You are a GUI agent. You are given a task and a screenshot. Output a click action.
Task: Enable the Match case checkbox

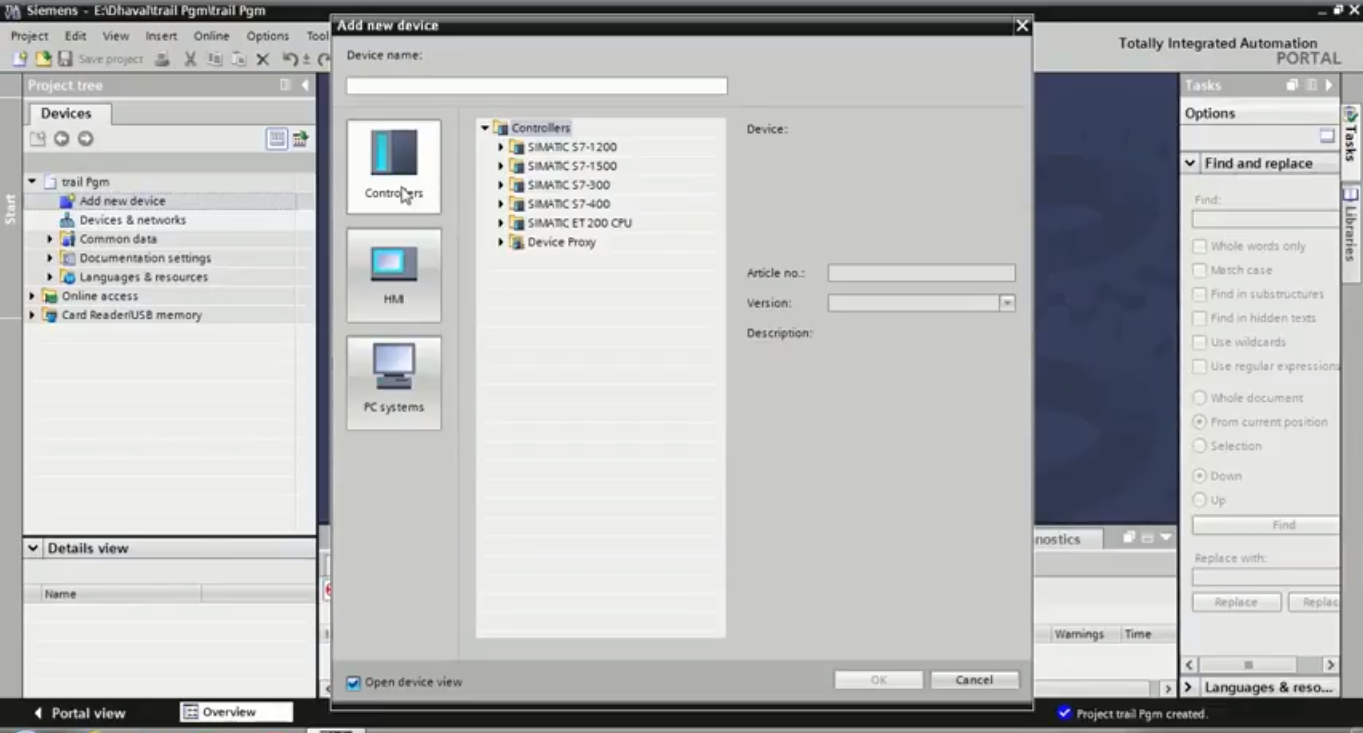[x=1199, y=270]
